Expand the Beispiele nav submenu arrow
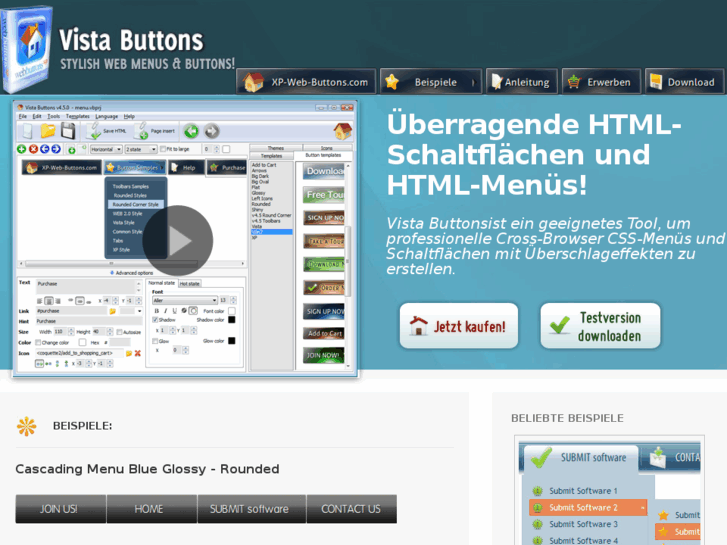 coord(473,83)
